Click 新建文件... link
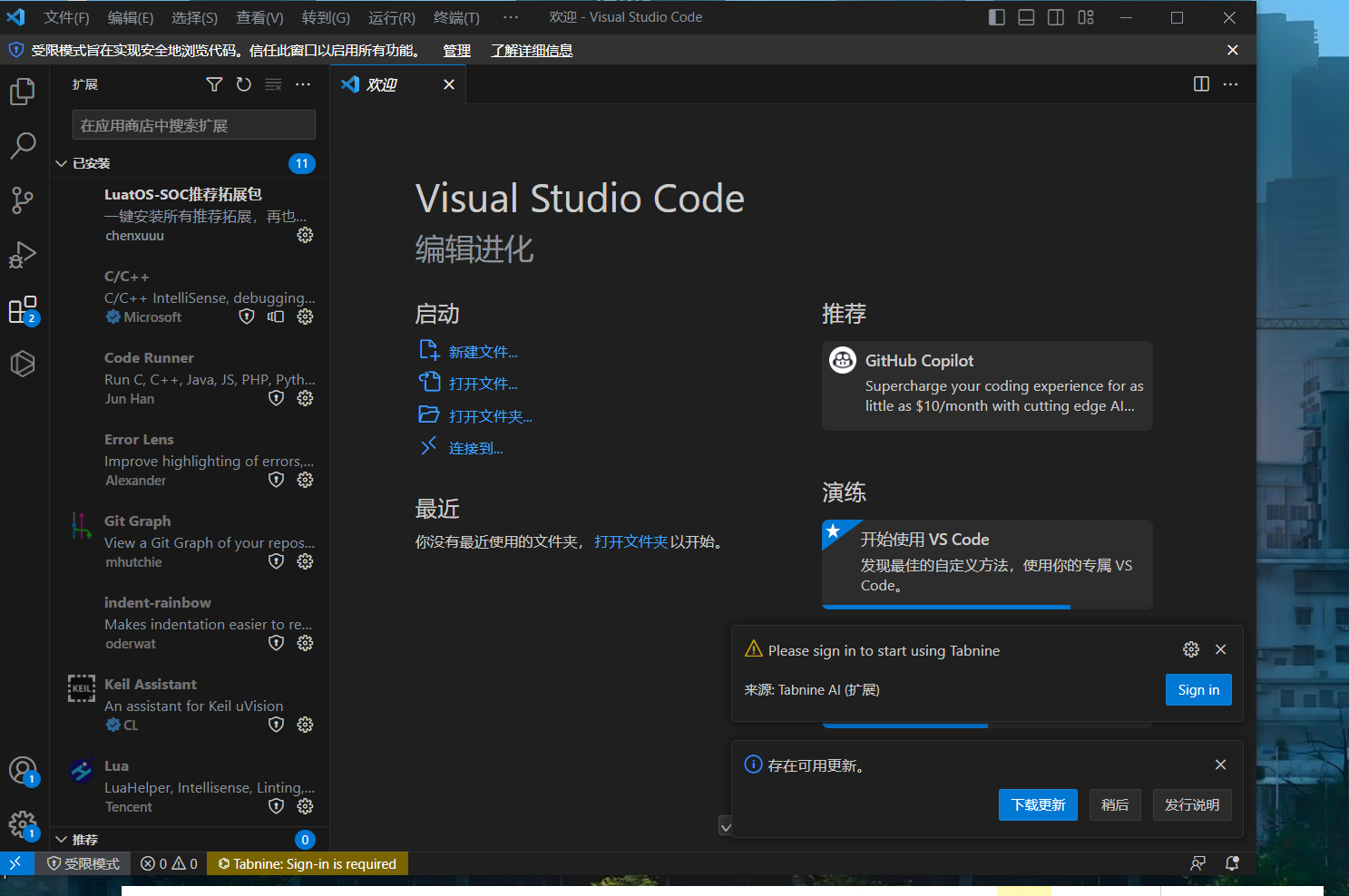 (484, 352)
